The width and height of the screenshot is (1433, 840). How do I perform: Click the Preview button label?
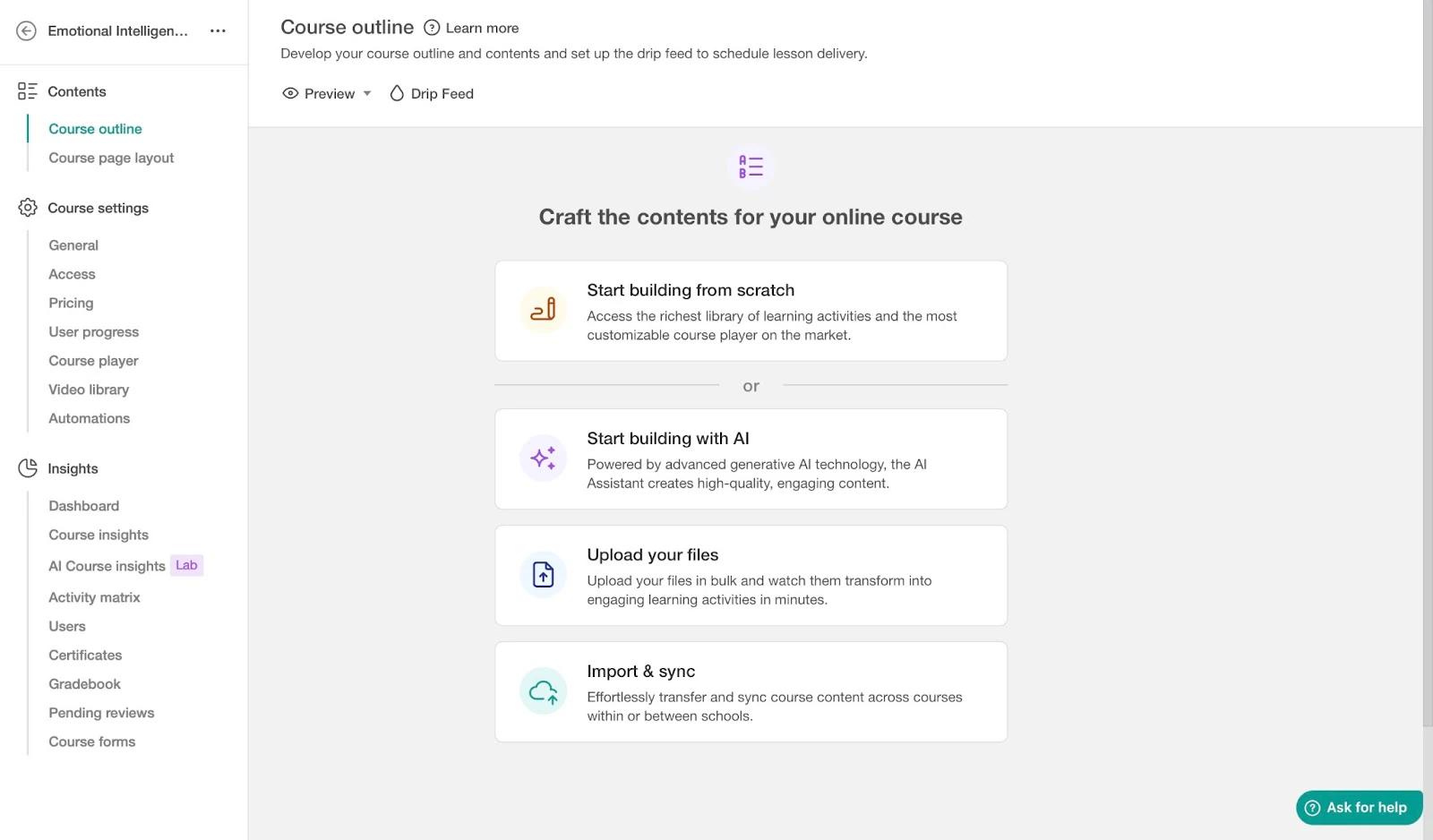[330, 93]
